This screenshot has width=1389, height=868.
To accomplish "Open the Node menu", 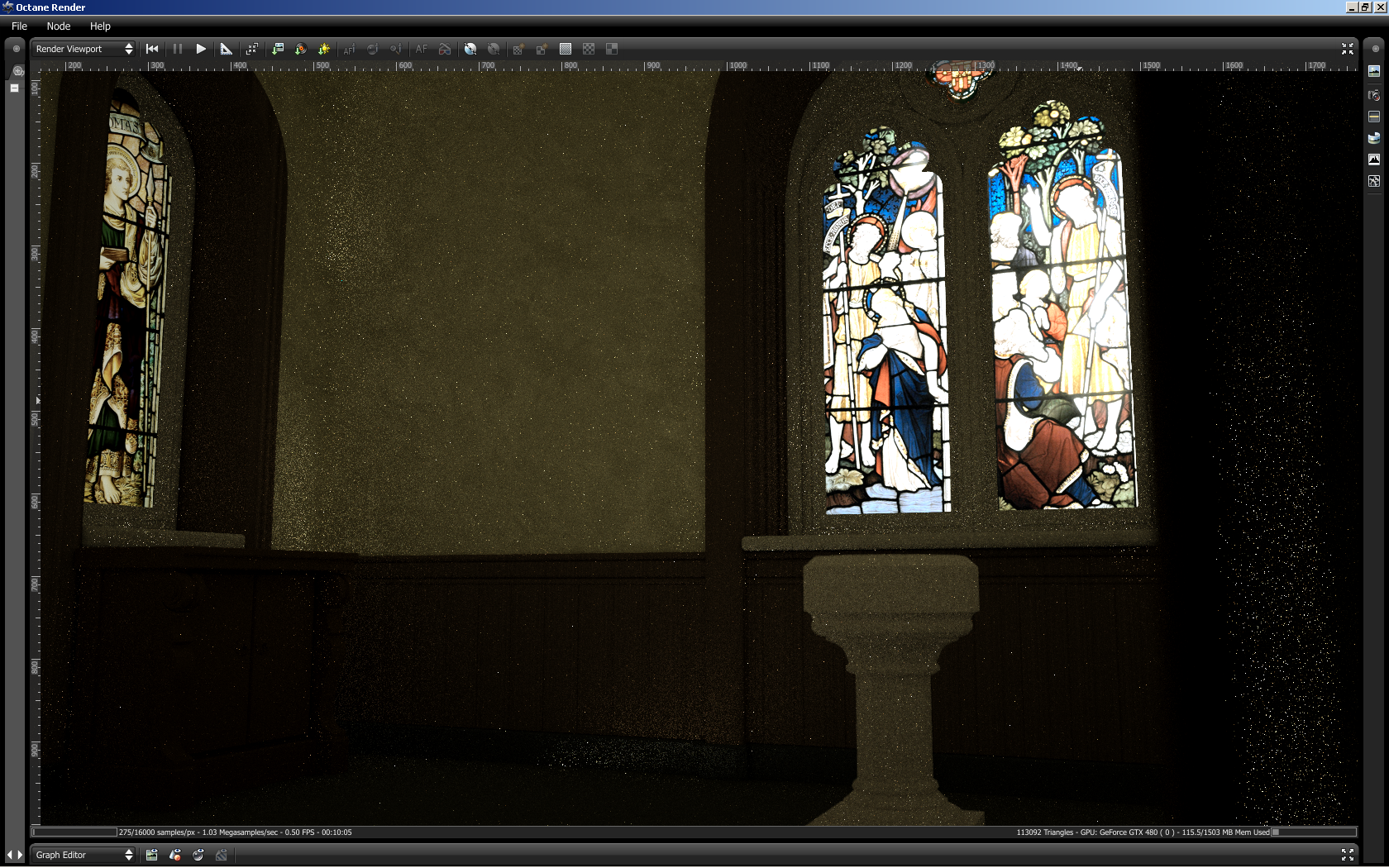I will [x=59, y=26].
